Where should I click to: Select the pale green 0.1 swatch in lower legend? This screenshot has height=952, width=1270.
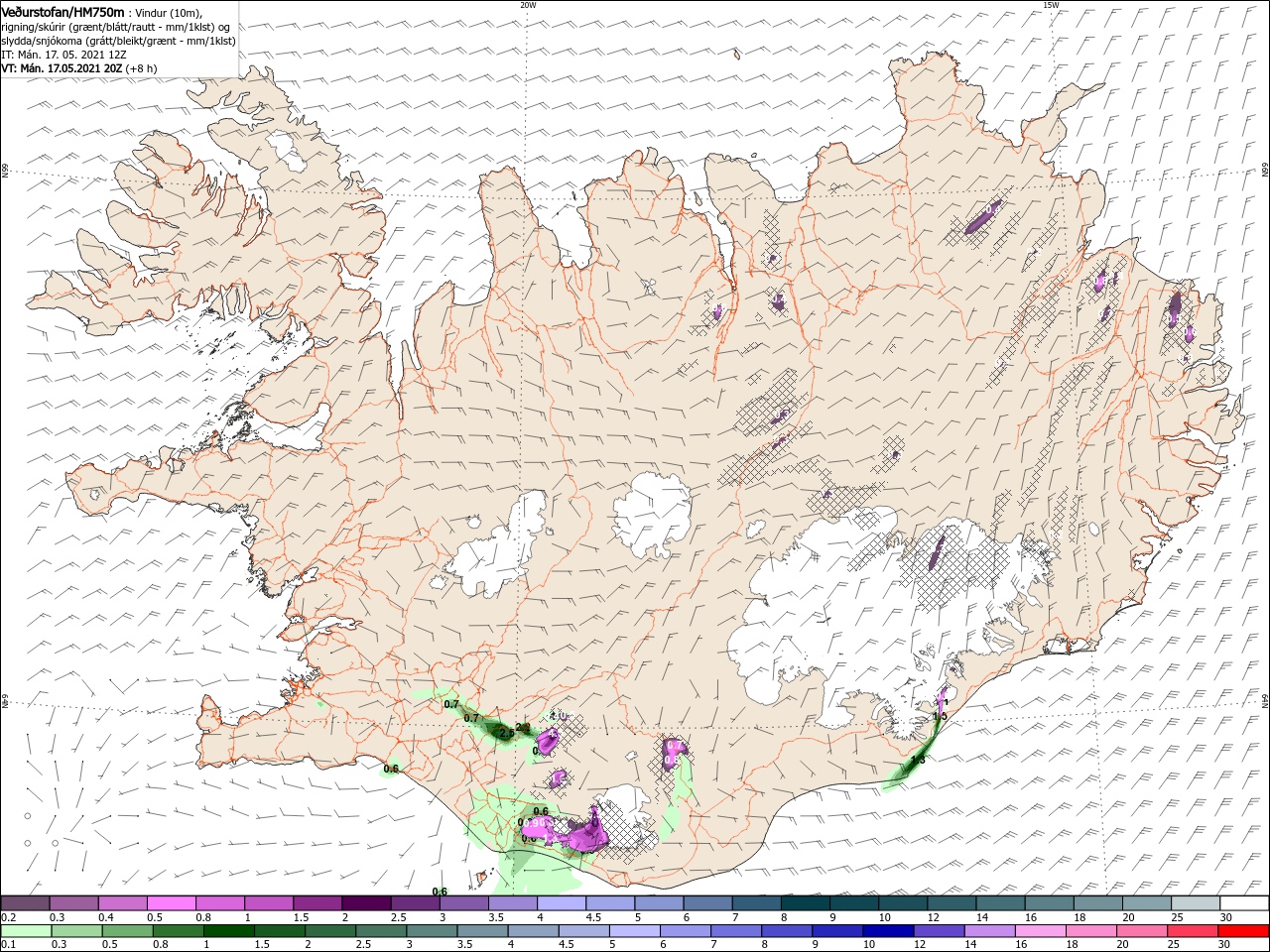(25, 931)
